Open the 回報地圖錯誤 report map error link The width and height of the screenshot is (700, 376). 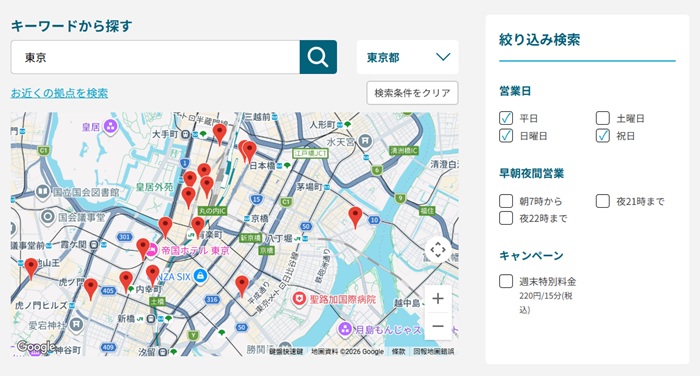(x=434, y=351)
